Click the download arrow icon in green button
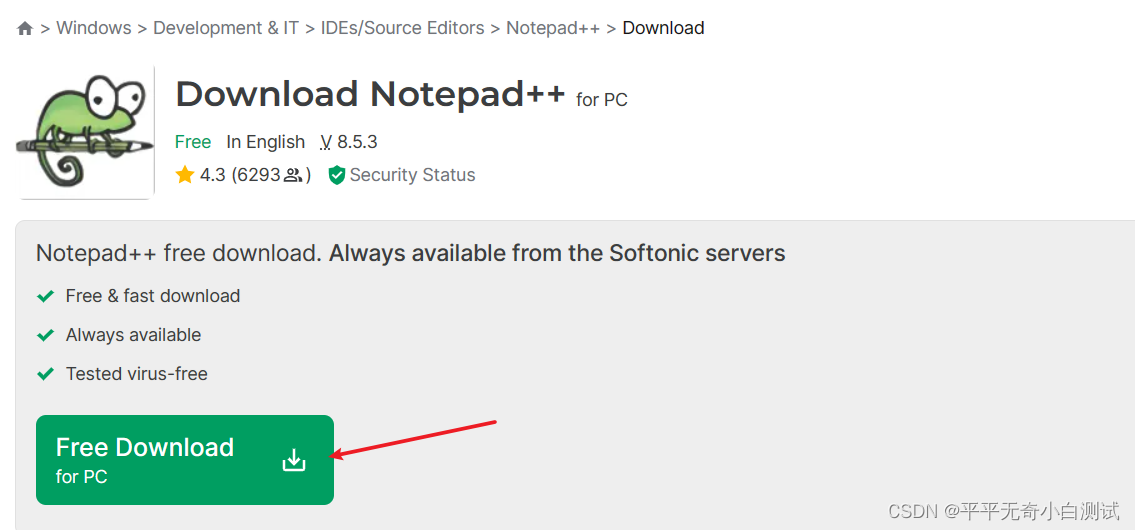The image size is (1135, 530). coord(294,460)
